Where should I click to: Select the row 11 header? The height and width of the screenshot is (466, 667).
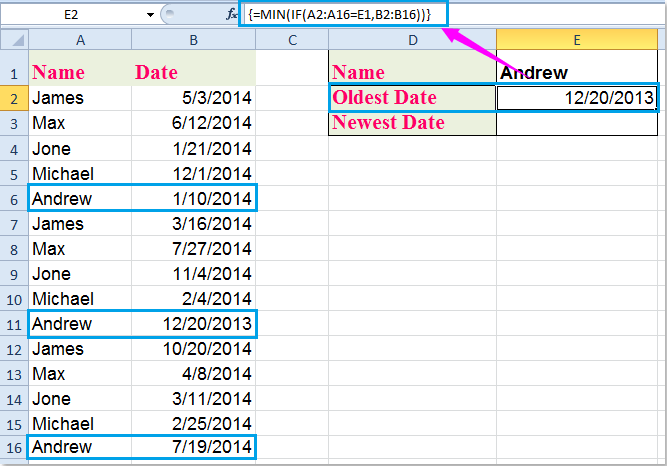[x=13, y=324]
